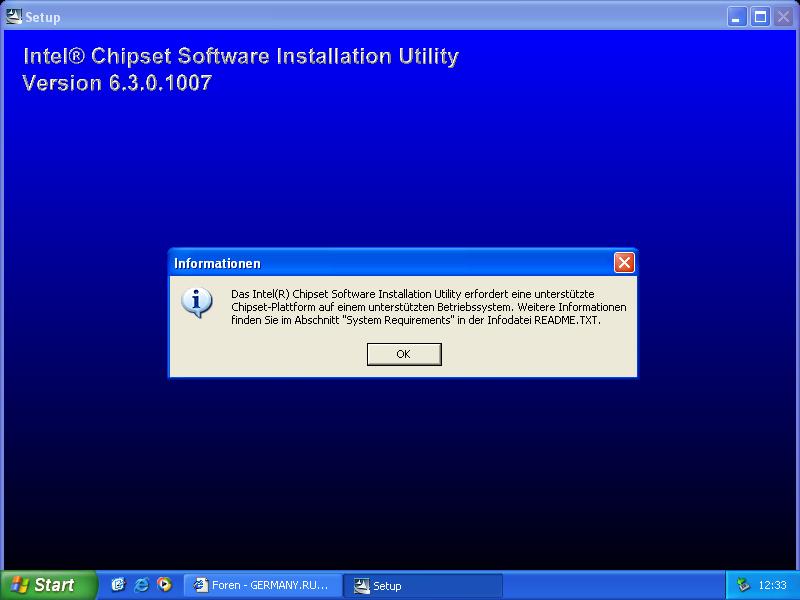
Task: Open Windows Media Player quick launch icon
Action: pos(164,584)
